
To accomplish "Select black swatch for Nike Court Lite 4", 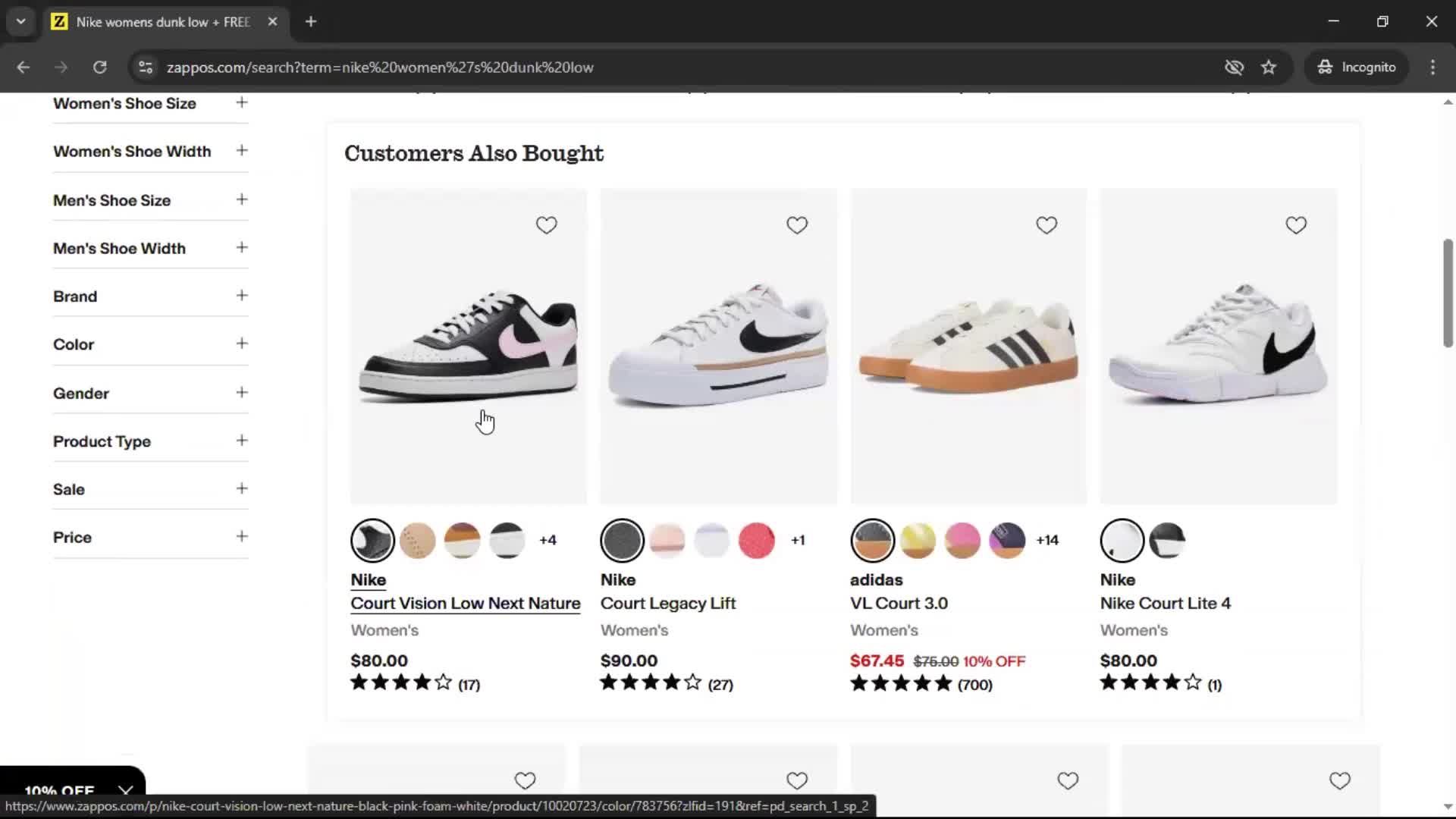I will pos(1167,541).
